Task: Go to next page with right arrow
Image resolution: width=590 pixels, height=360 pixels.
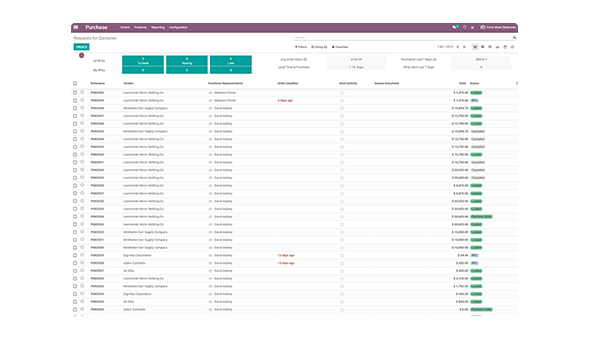Action: point(464,47)
